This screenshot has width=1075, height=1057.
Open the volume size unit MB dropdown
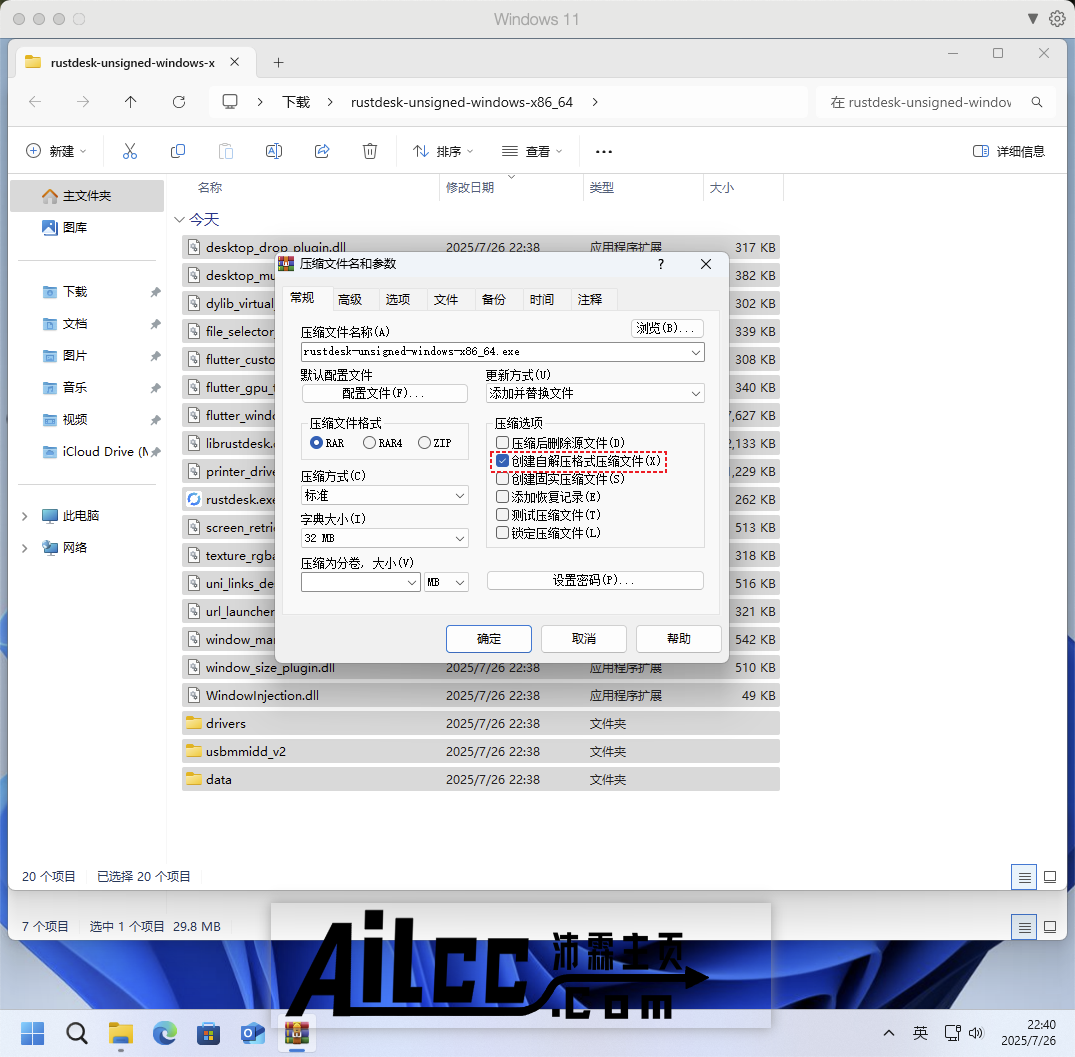pyautogui.click(x=446, y=582)
